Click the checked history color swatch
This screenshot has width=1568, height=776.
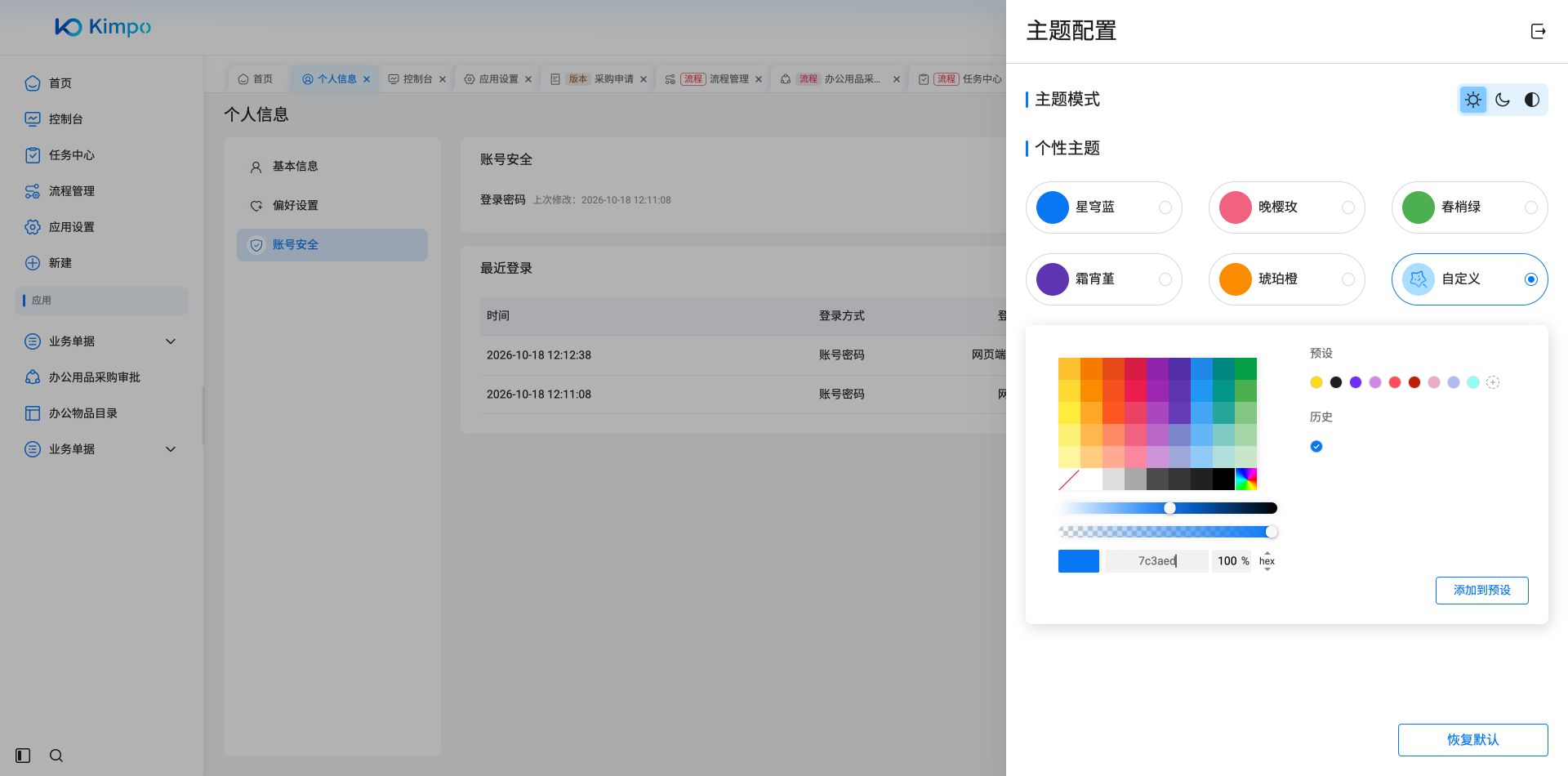(x=1316, y=446)
